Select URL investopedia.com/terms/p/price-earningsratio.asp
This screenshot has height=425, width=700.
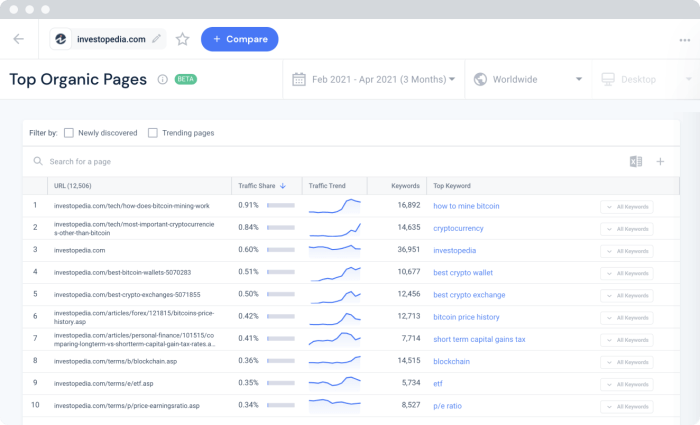[127, 406]
